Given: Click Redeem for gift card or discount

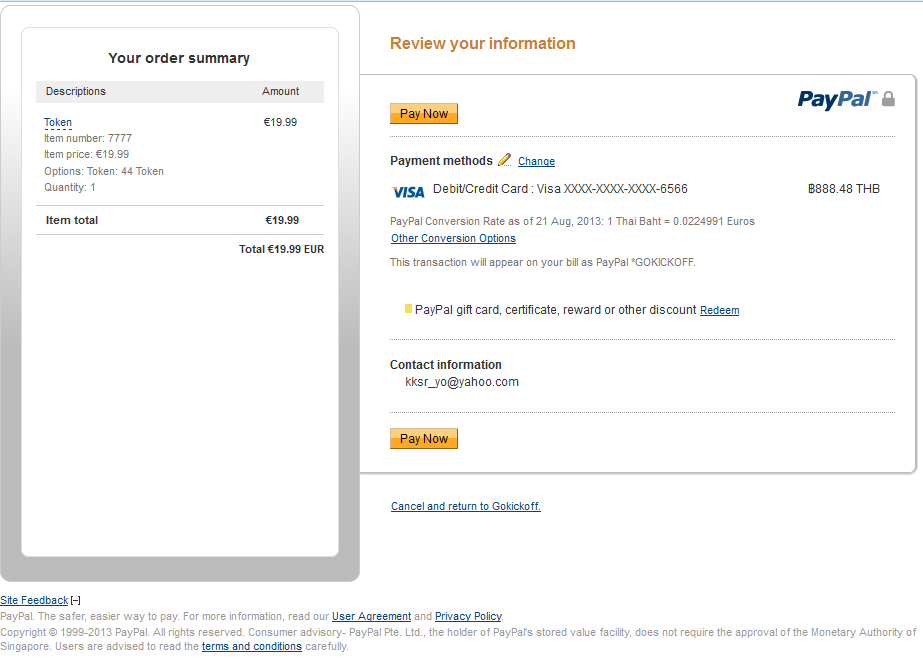Looking at the screenshot, I should pyautogui.click(x=719, y=311).
